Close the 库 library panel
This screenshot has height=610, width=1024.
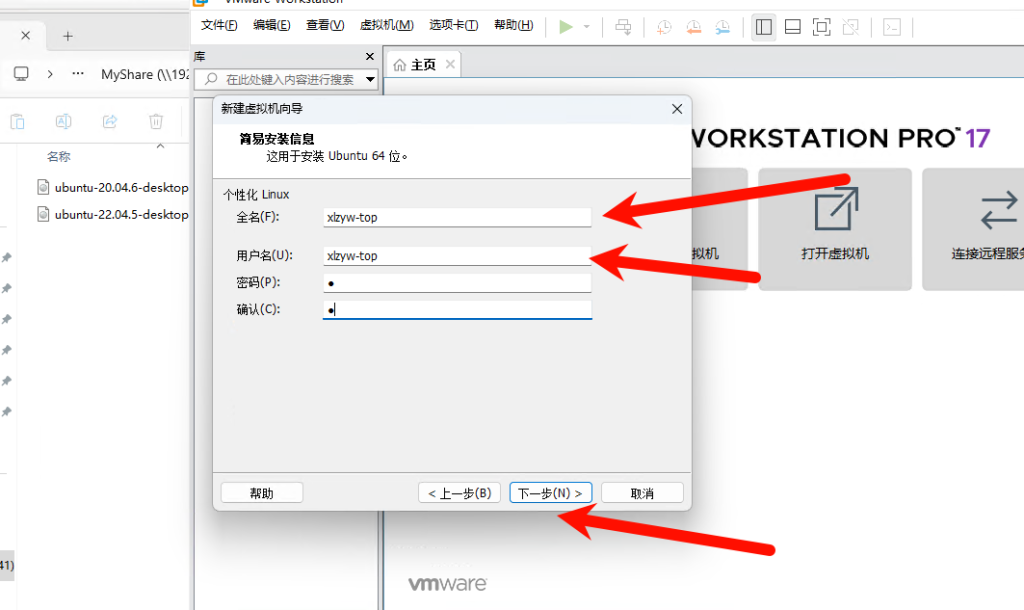pyautogui.click(x=370, y=57)
